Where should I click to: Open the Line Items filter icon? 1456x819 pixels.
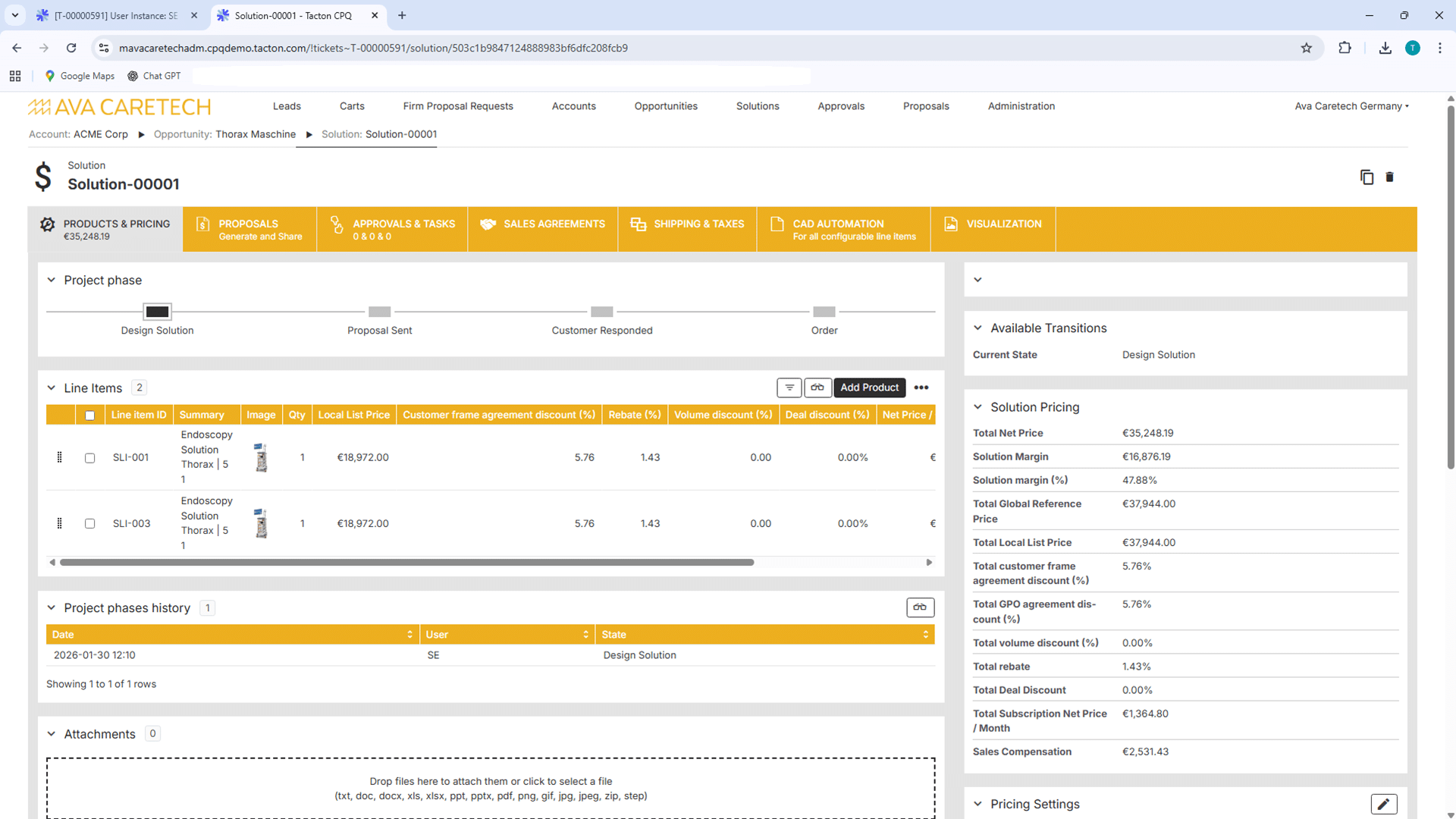[789, 388]
